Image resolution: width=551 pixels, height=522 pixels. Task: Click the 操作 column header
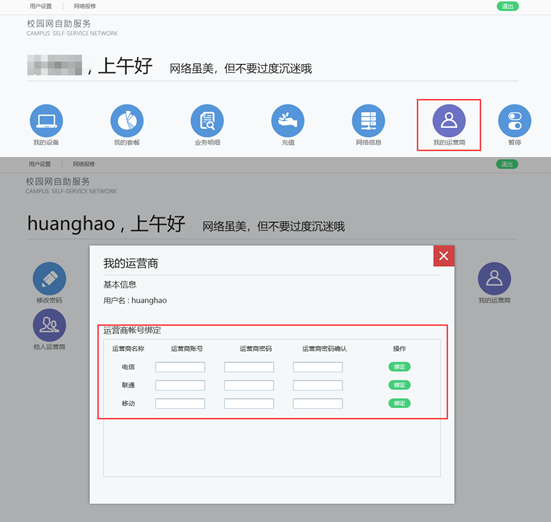[399, 349]
